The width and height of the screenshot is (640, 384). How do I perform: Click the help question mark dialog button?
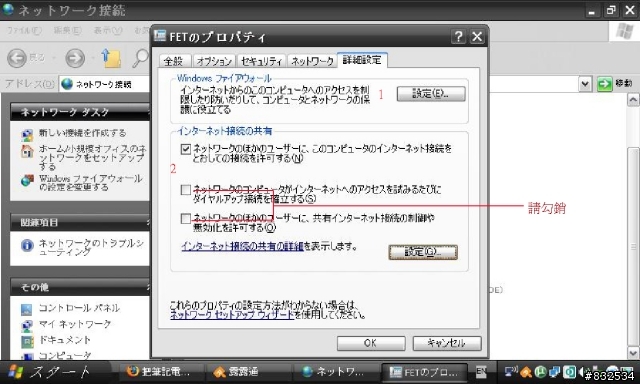[x=458, y=37]
